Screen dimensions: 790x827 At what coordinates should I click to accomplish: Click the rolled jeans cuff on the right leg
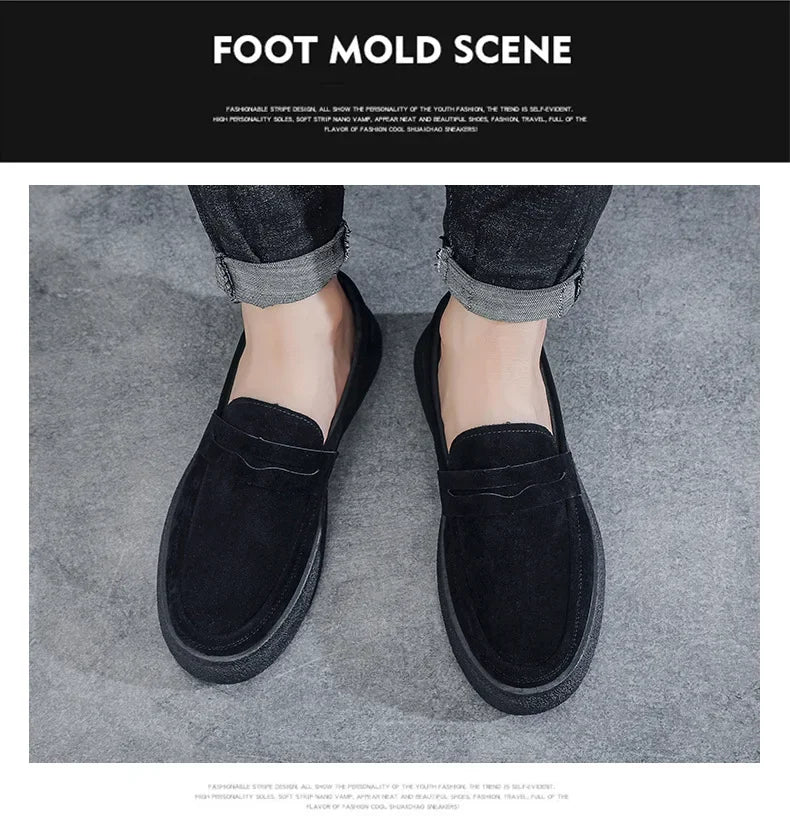pyautogui.click(x=512, y=285)
